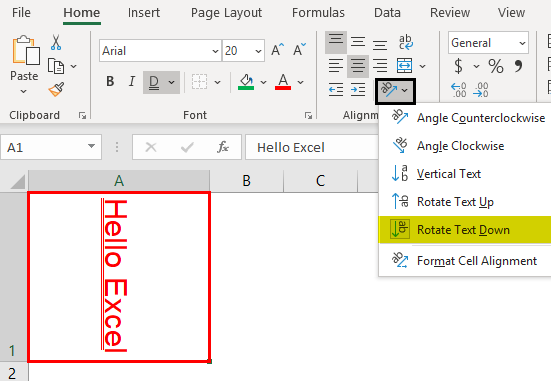551x381 pixels.
Task: Switch to the Data tab
Action: (387, 13)
